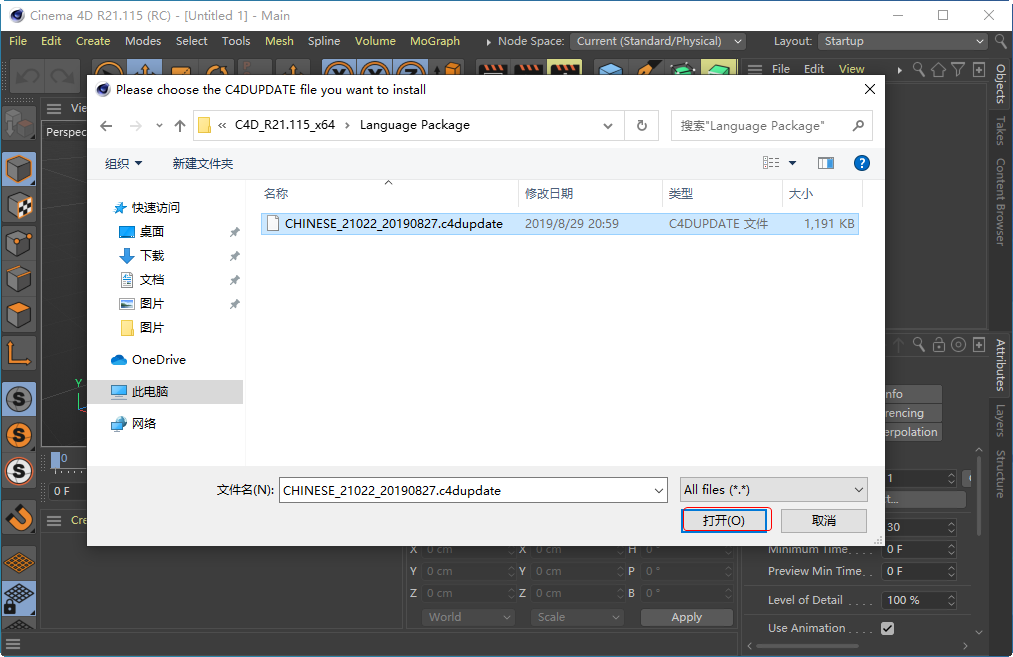Click the 打开(O) open button
Screen dimensions: 1013x657
point(724,521)
